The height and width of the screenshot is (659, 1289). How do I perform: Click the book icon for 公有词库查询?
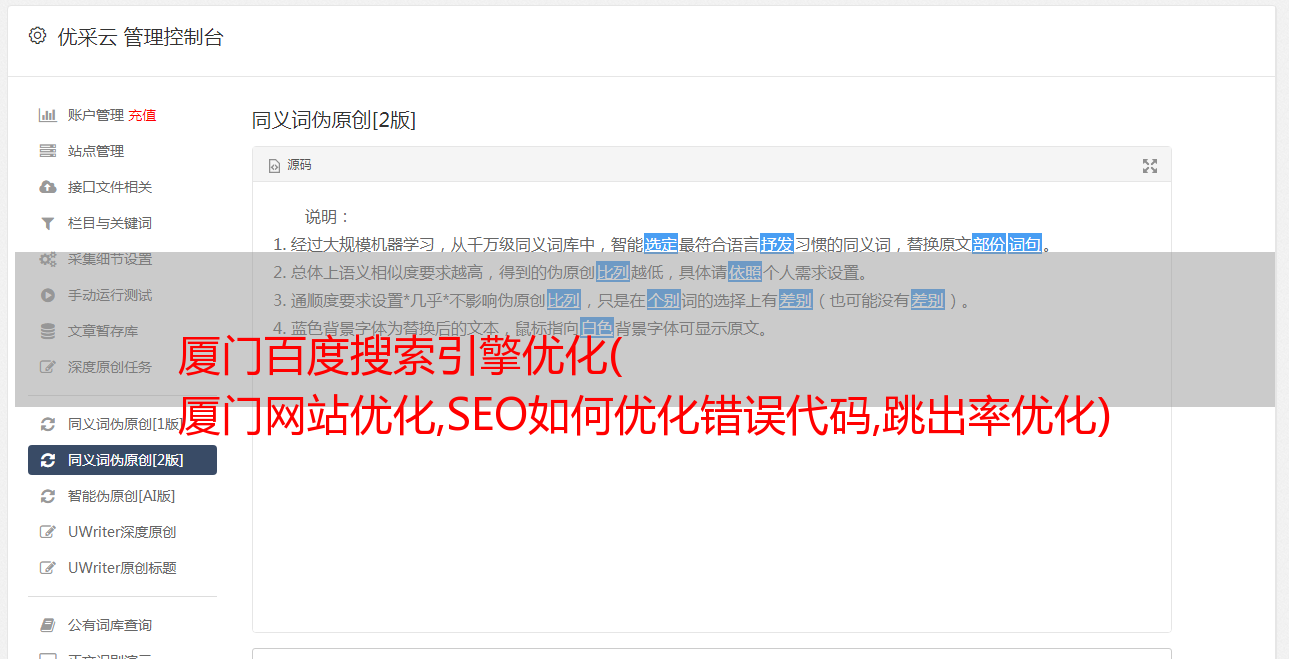pyautogui.click(x=47, y=625)
